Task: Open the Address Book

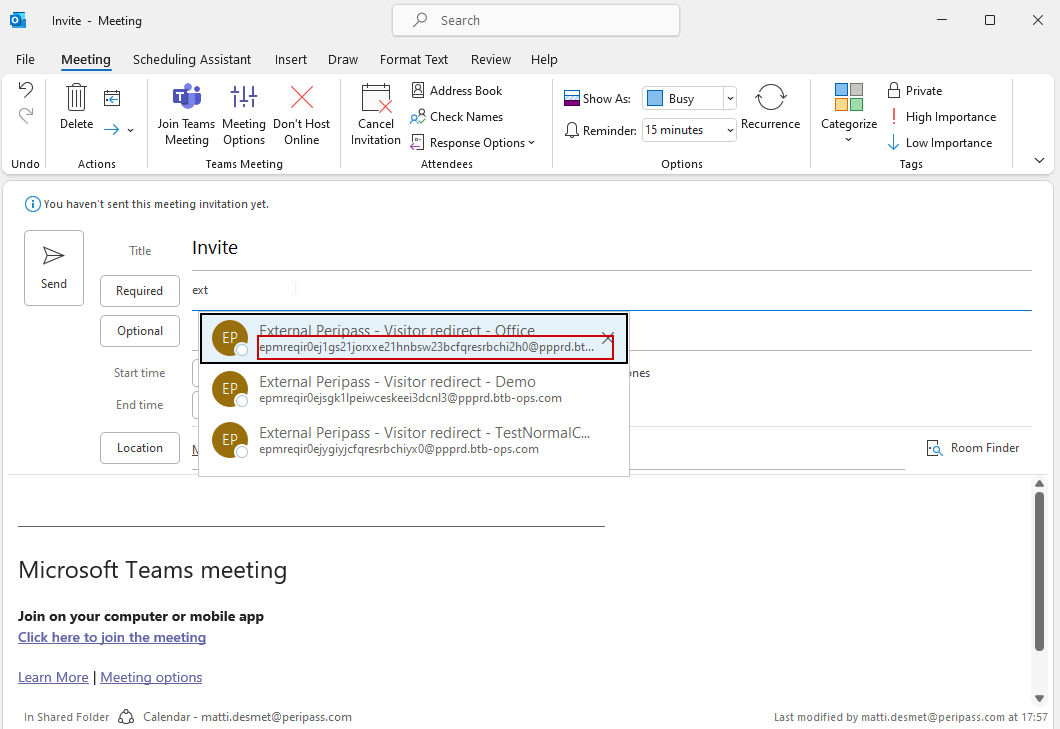Action: pos(456,91)
